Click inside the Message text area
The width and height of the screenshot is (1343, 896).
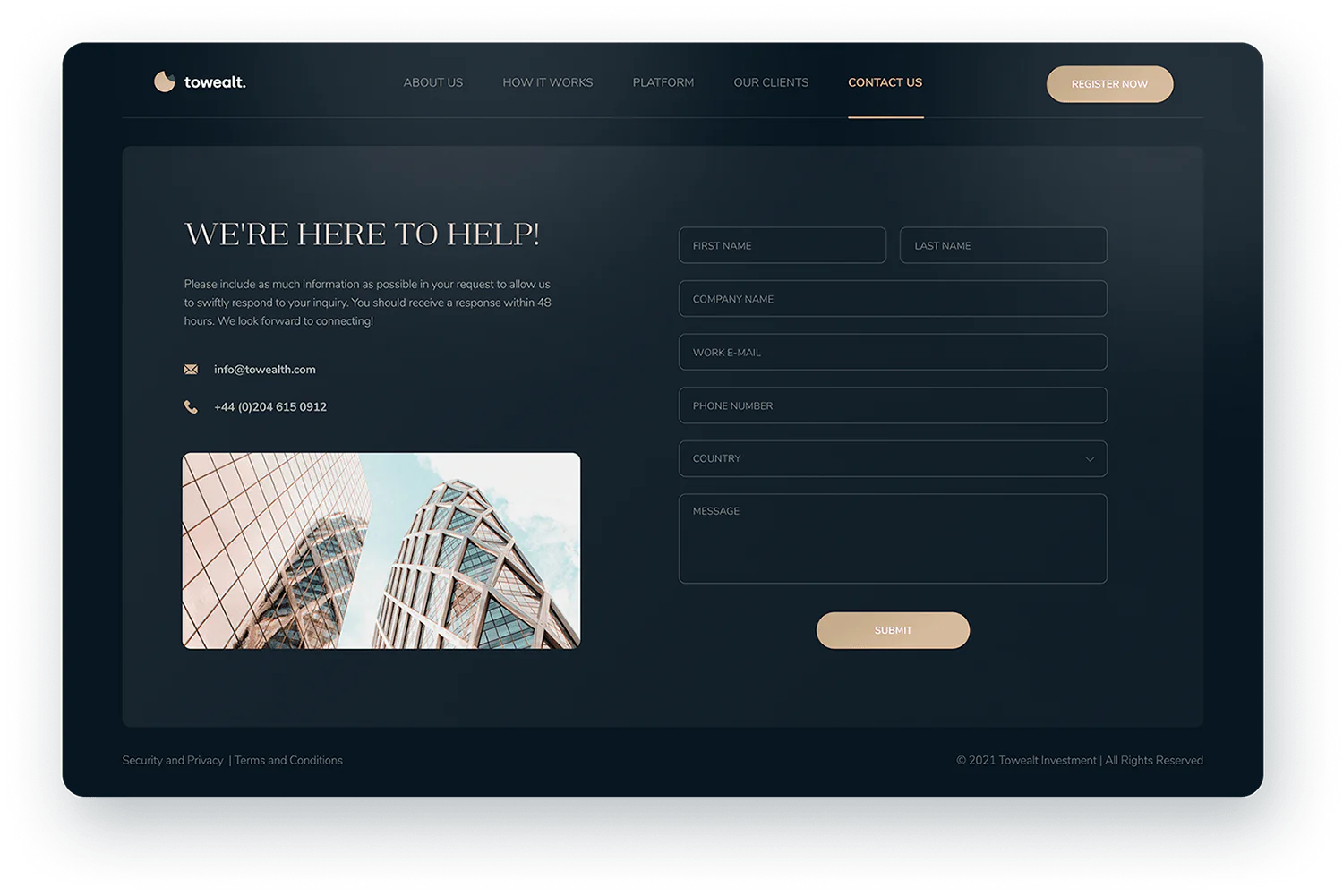(894, 539)
